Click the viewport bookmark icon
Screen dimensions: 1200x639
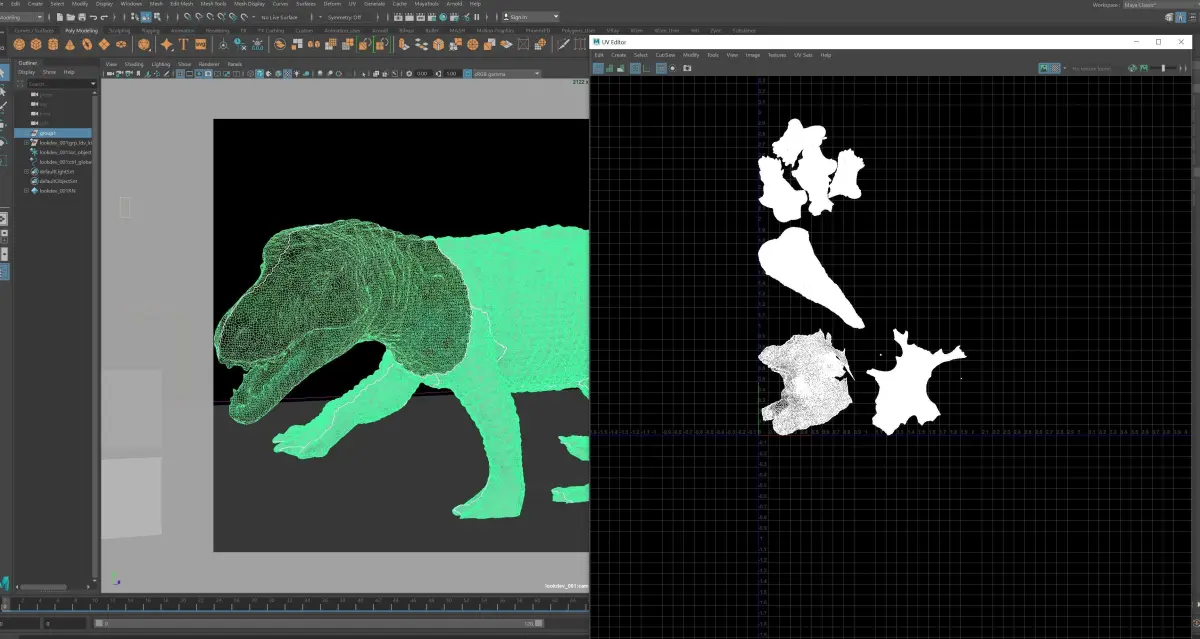[138, 74]
